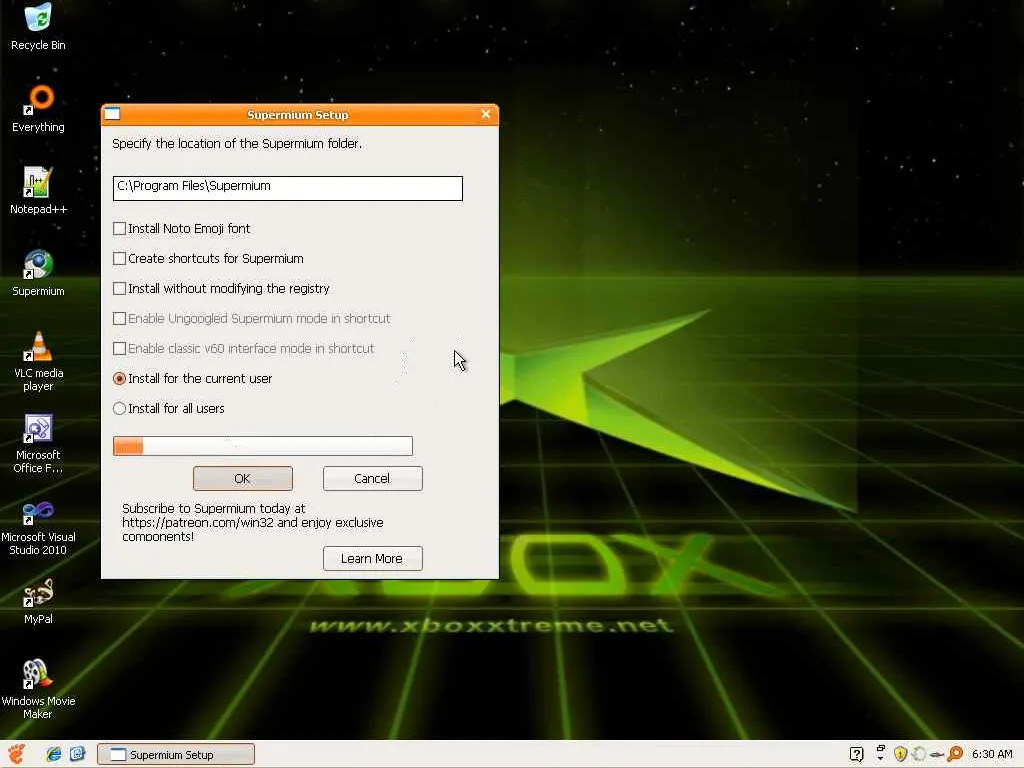The width and height of the screenshot is (1024, 768).
Task: Click the gray circular tray icon
Action: tap(918, 754)
